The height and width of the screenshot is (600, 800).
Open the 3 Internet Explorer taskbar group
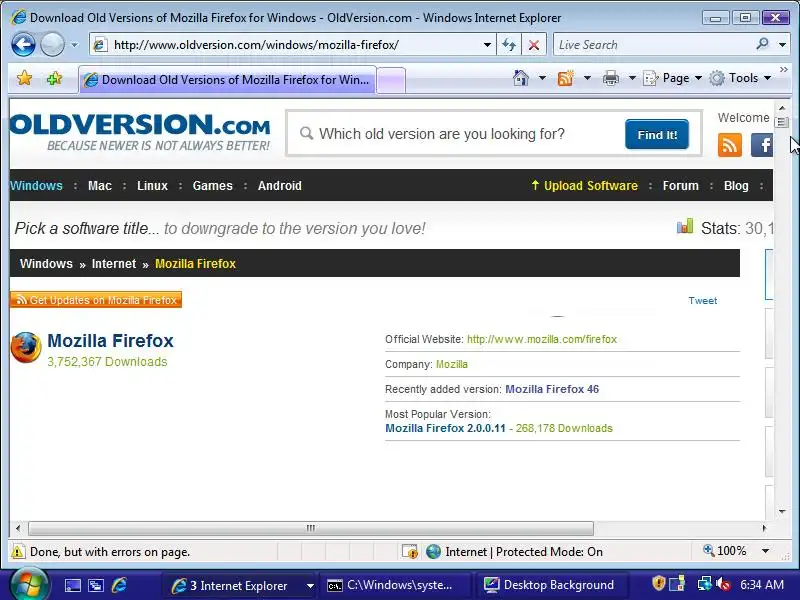coord(240,586)
